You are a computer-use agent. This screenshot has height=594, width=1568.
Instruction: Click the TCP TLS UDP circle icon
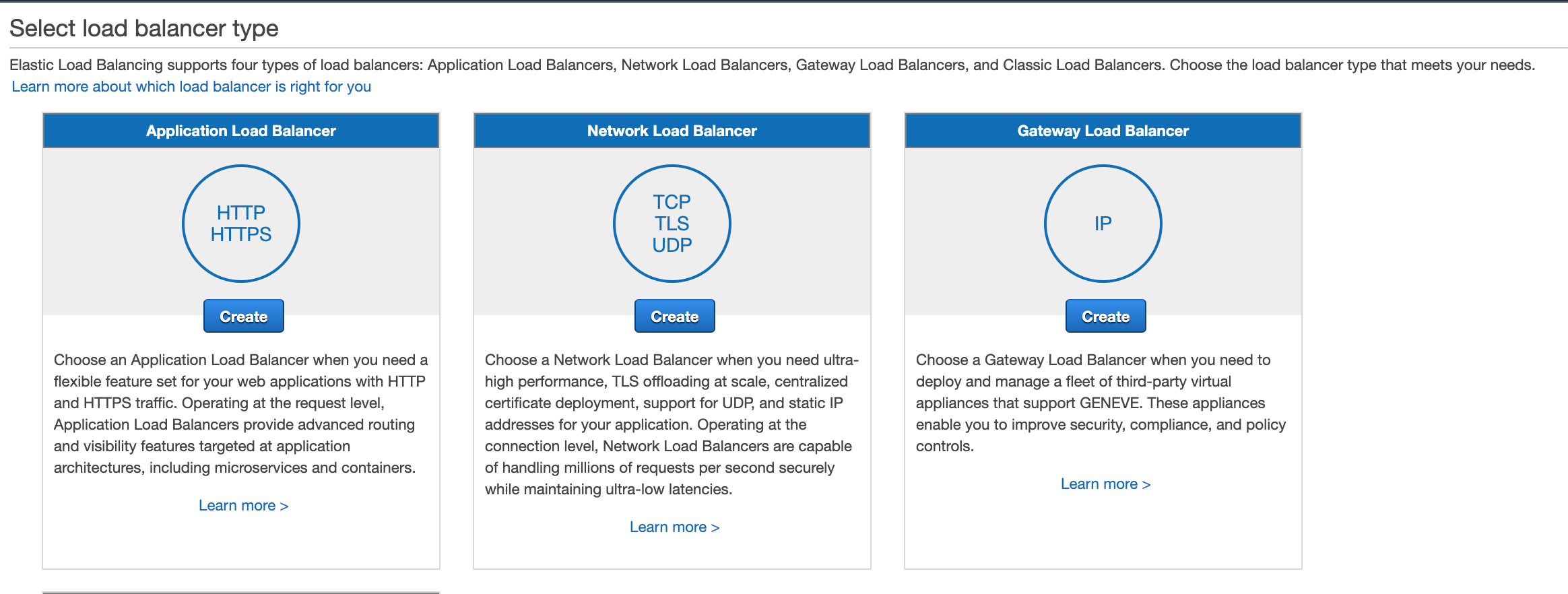coord(672,224)
